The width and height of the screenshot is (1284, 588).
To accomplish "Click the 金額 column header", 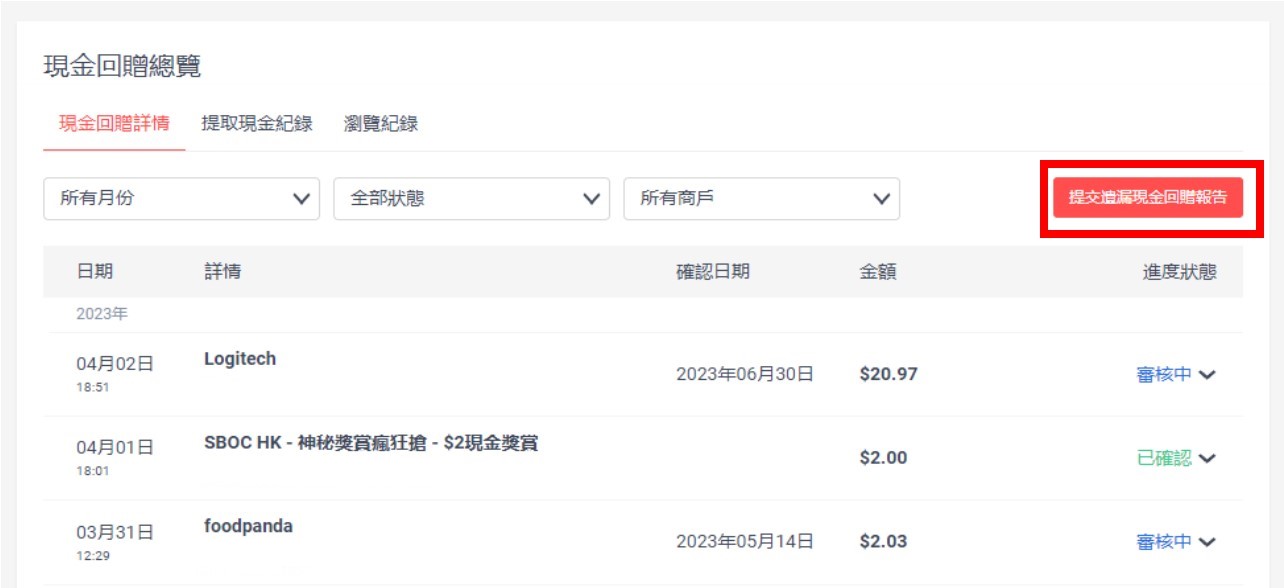I will [x=878, y=272].
